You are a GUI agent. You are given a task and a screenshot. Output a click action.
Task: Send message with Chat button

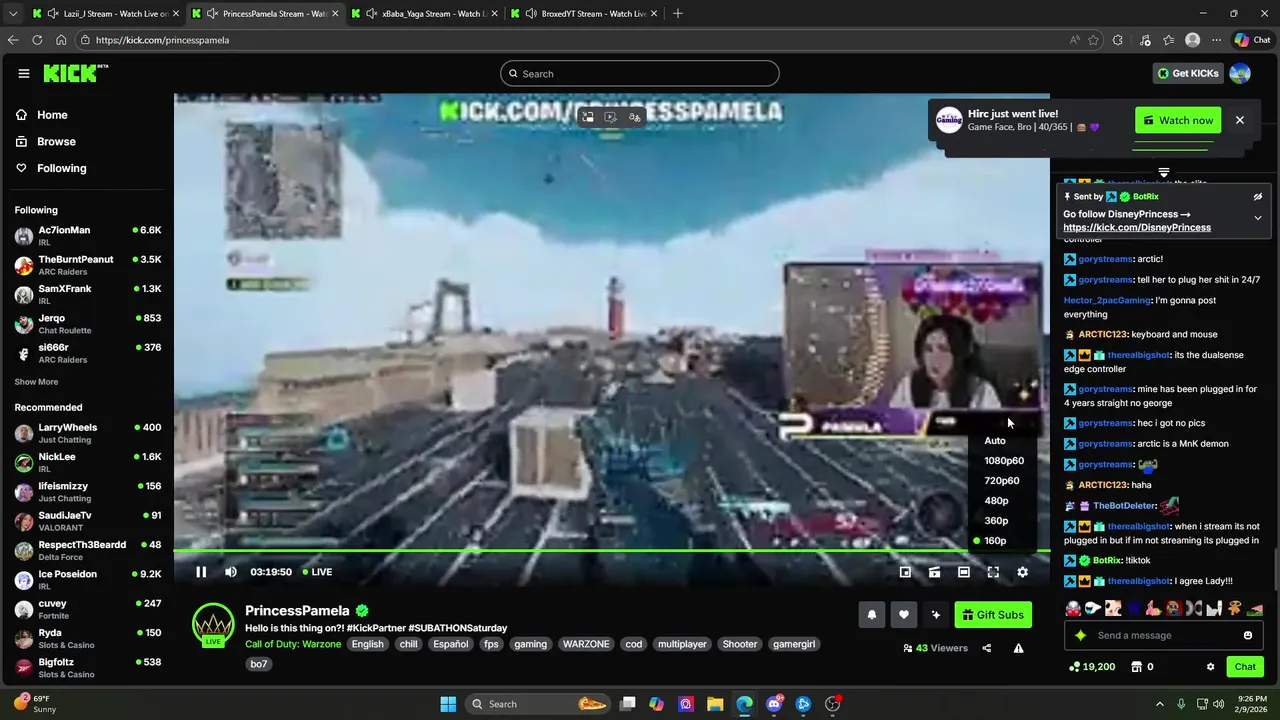point(1245,667)
